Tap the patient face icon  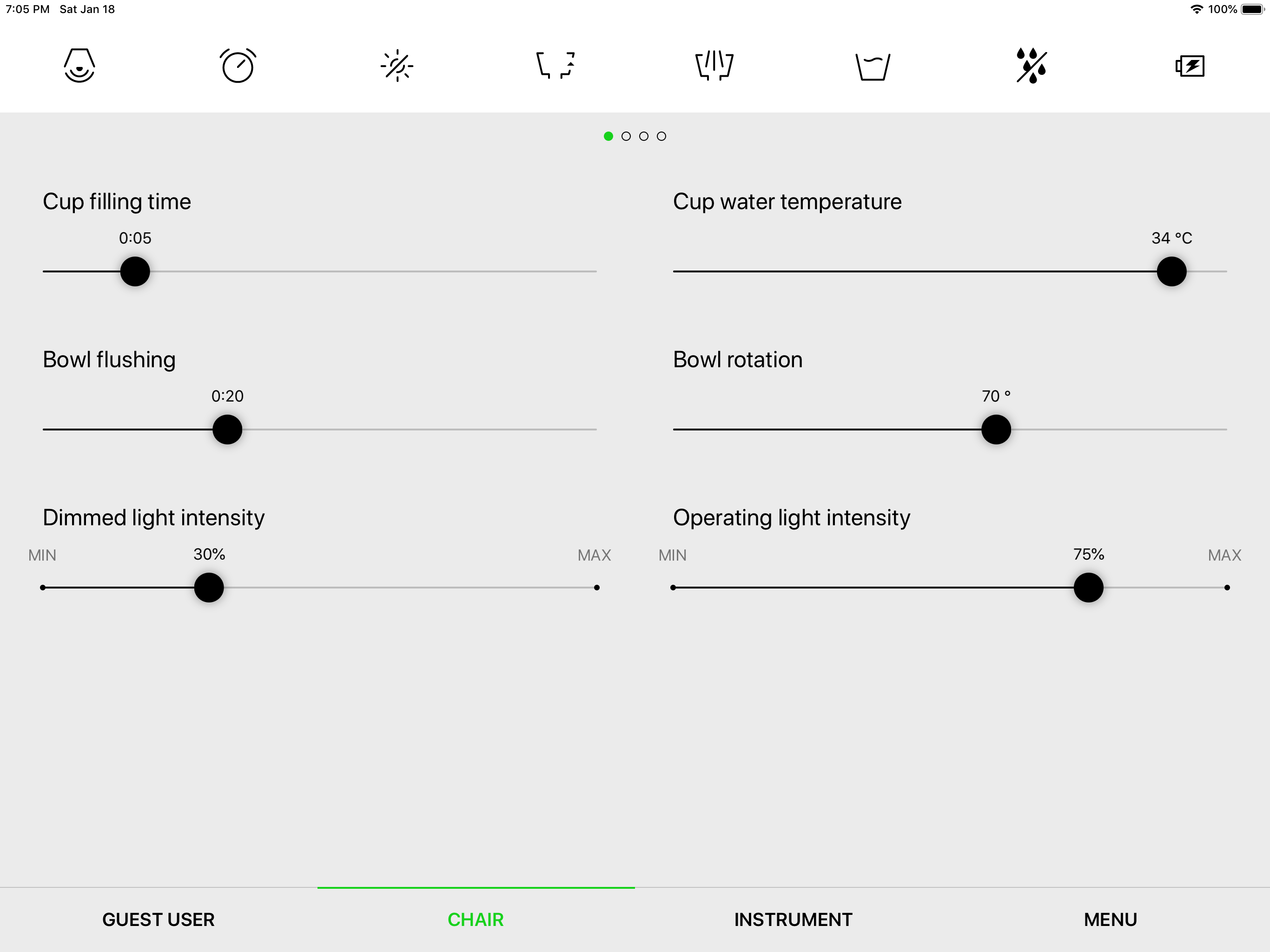[x=79, y=66]
